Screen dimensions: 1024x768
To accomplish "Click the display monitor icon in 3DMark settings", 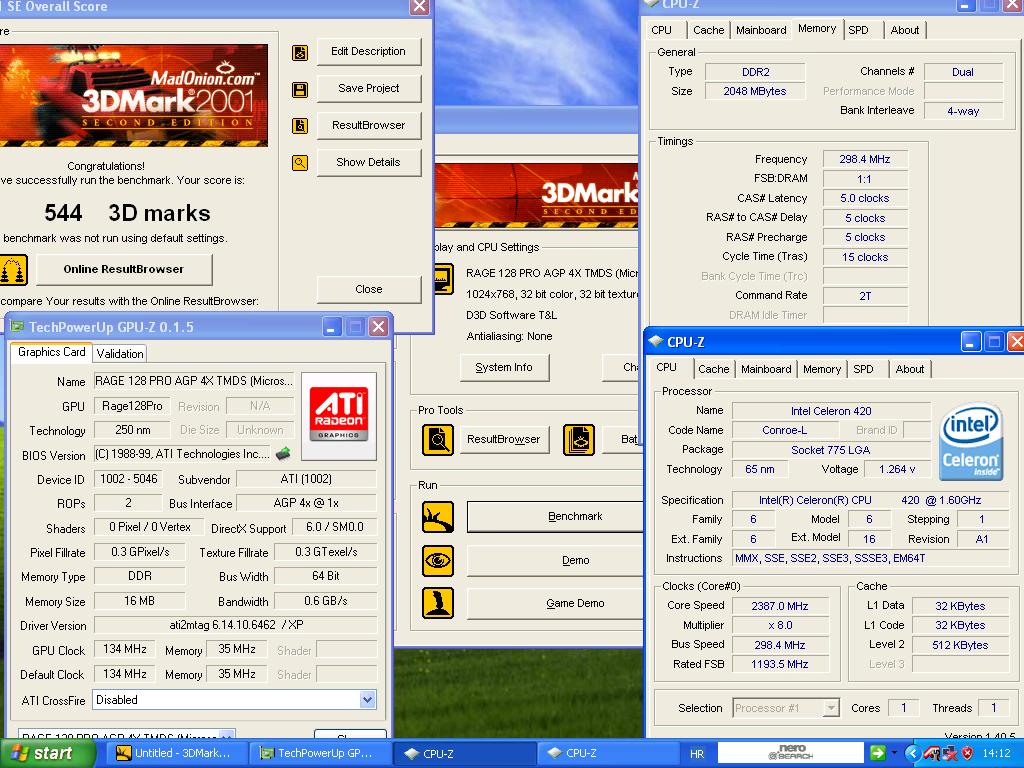I will pyautogui.click(x=444, y=279).
